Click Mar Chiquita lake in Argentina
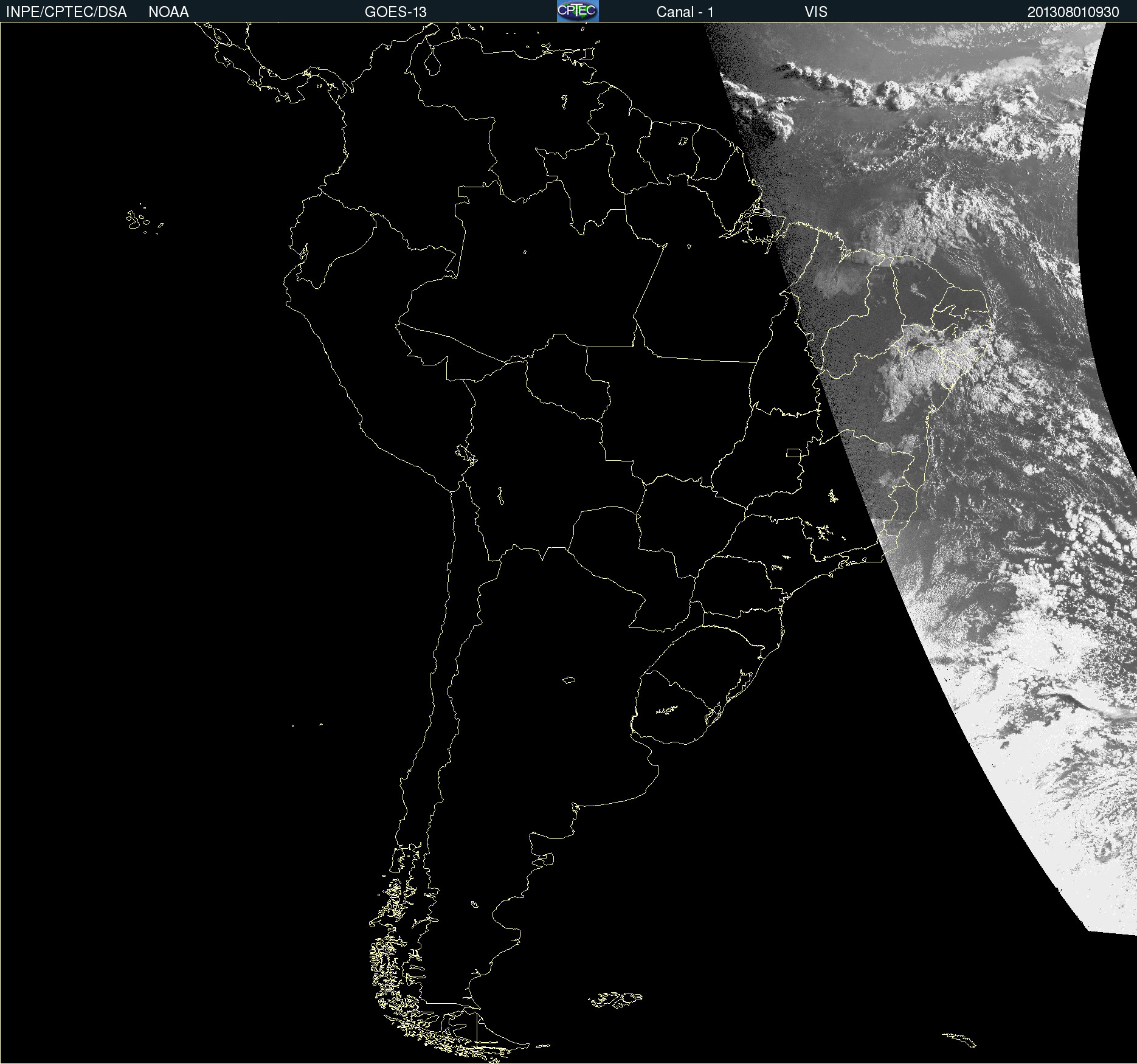The height and width of the screenshot is (1064, 1137). coord(568,680)
